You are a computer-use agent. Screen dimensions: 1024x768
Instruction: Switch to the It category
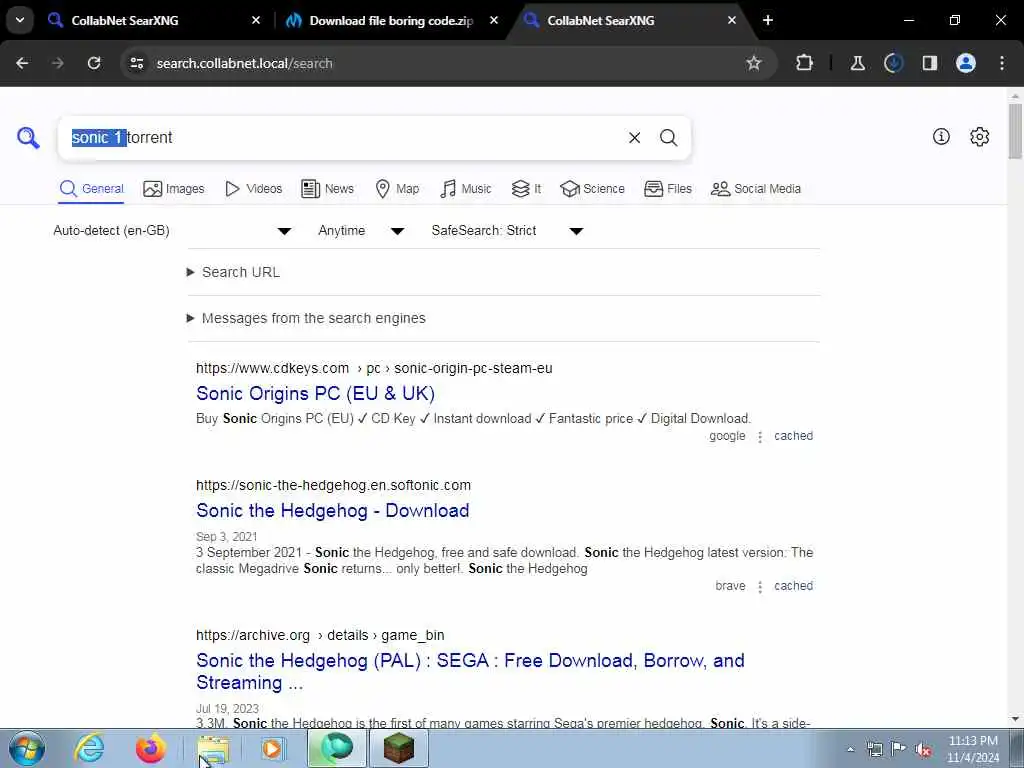click(x=526, y=189)
